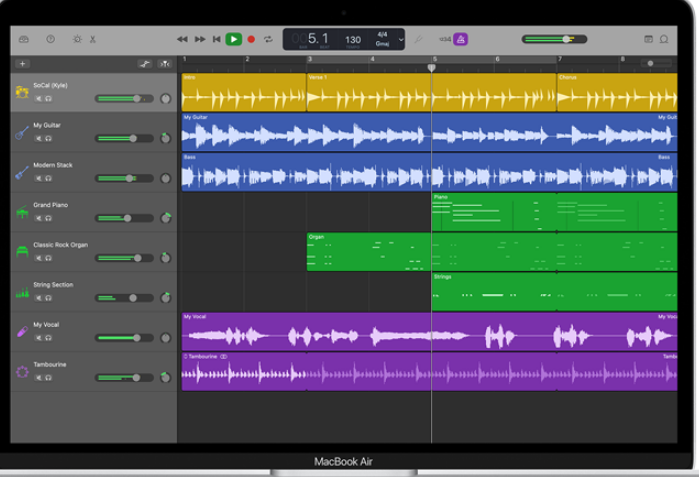Adjust the My Guitar volume slider
The height and width of the screenshot is (477, 699).
pos(124,139)
